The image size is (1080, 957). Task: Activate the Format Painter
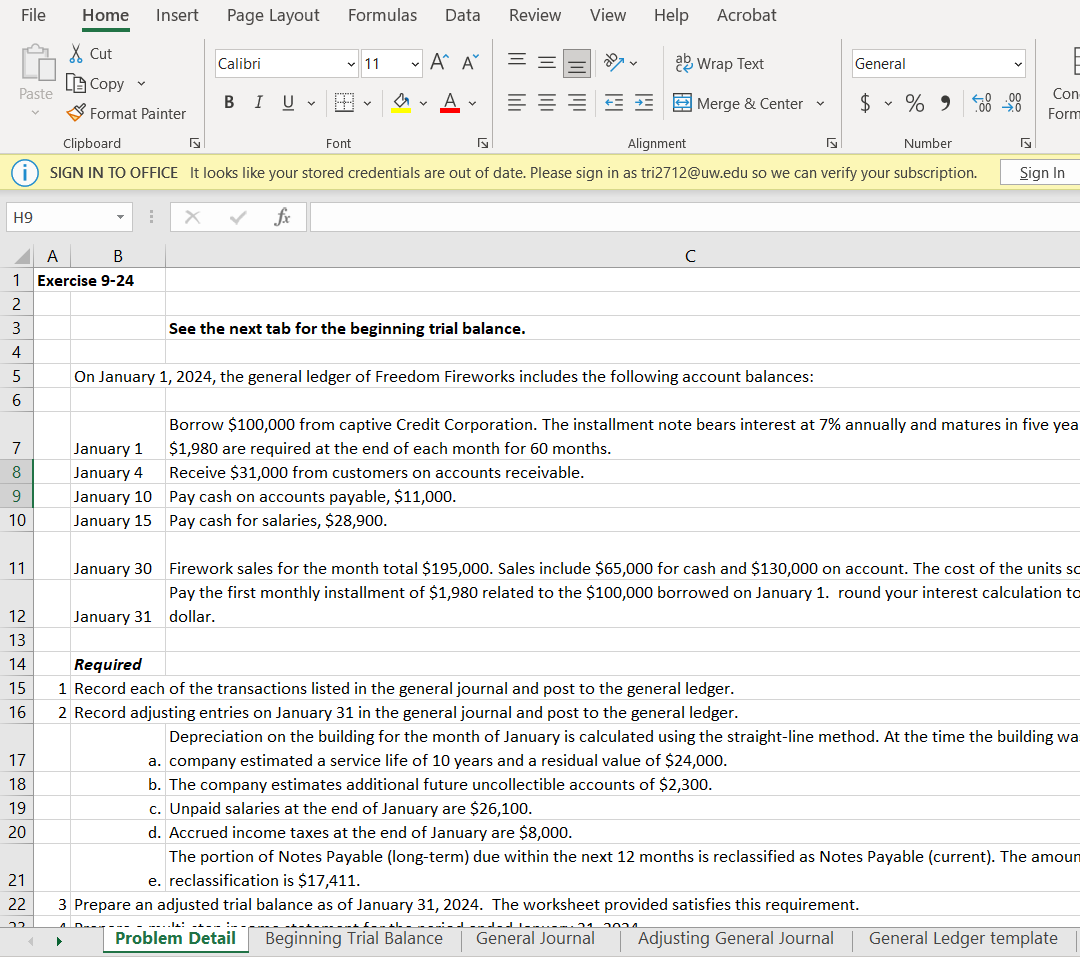(x=126, y=113)
